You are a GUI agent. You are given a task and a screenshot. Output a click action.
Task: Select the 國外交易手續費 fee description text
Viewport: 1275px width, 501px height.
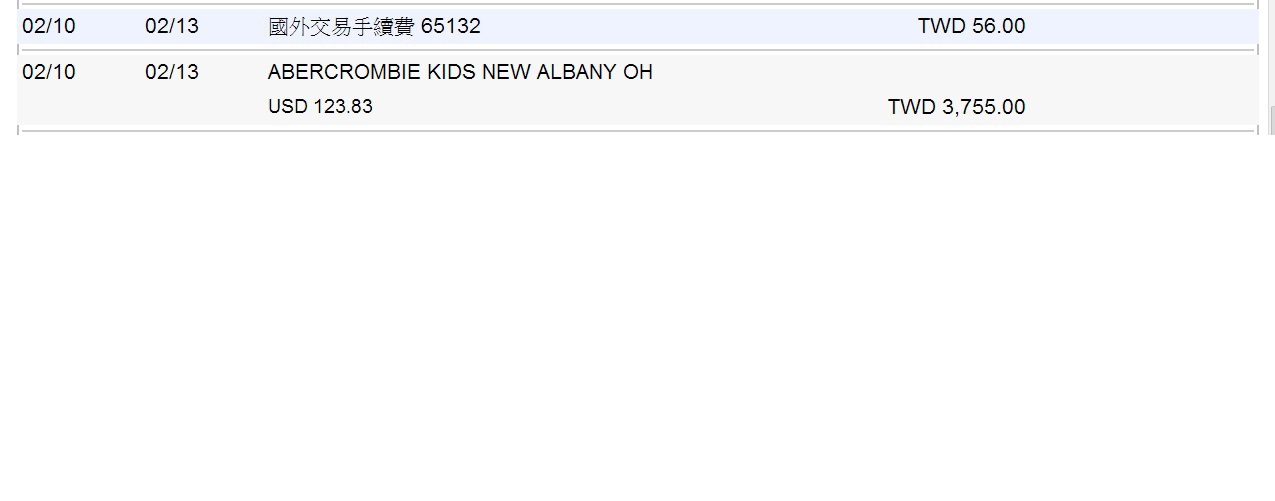pos(341,26)
